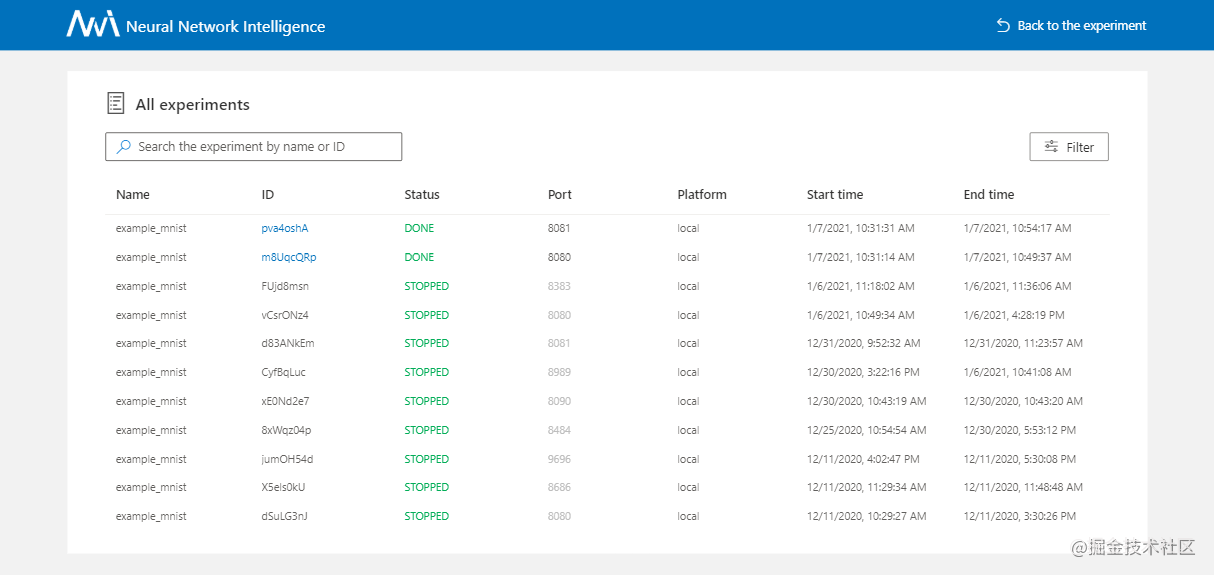
Task: Click platform local for pva4oshA row
Action: pyautogui.click(x=688, y=228)
